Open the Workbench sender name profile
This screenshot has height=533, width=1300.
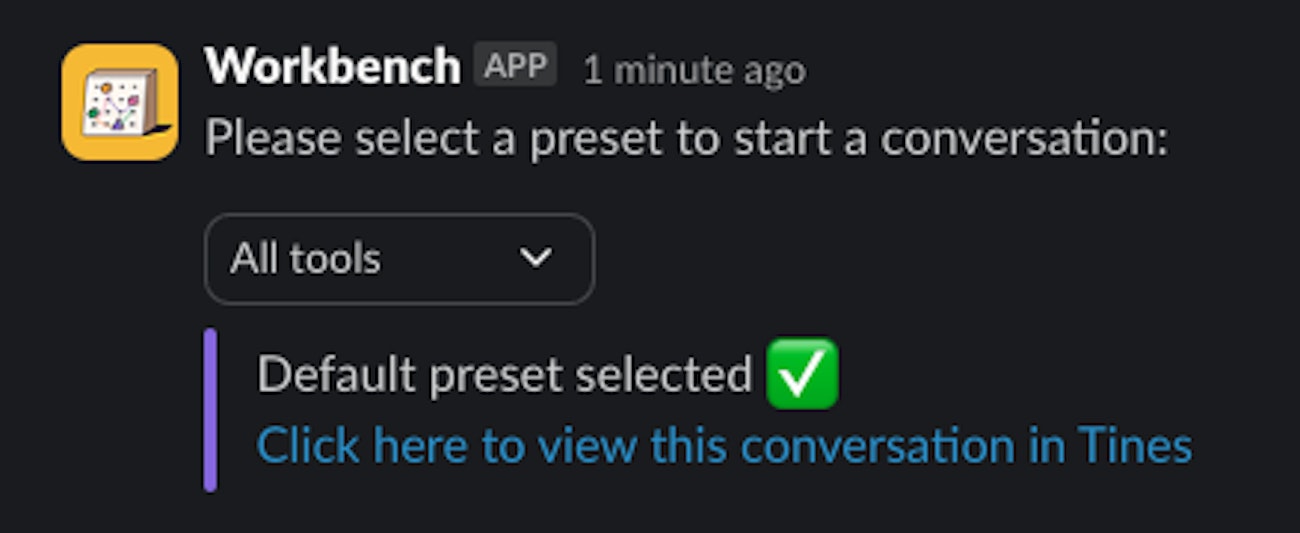coord(332,67)
